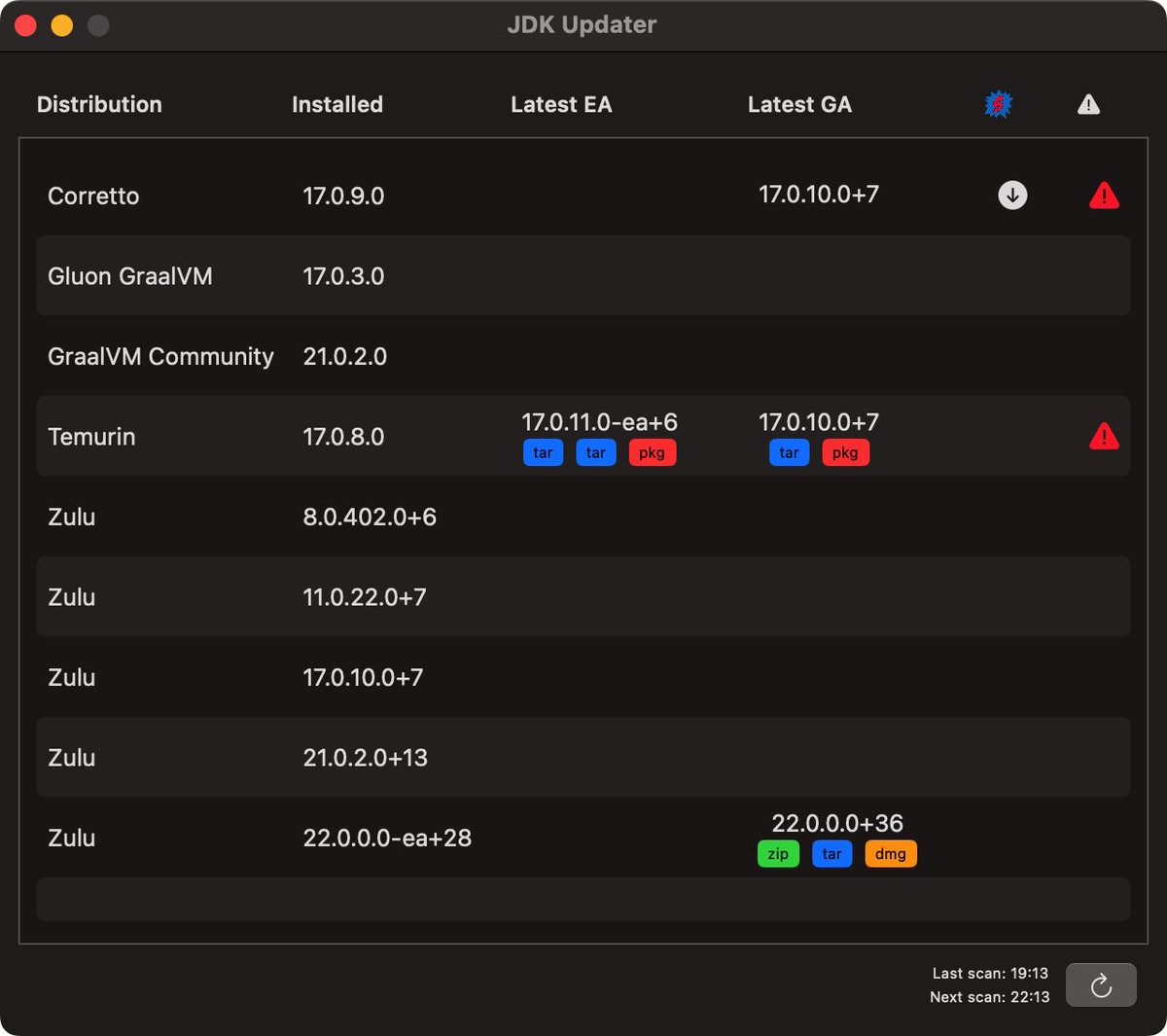This screenshot has height=1036, width=1167.
Task: Select the Gluon GraalVM row name
Action: 130,276
